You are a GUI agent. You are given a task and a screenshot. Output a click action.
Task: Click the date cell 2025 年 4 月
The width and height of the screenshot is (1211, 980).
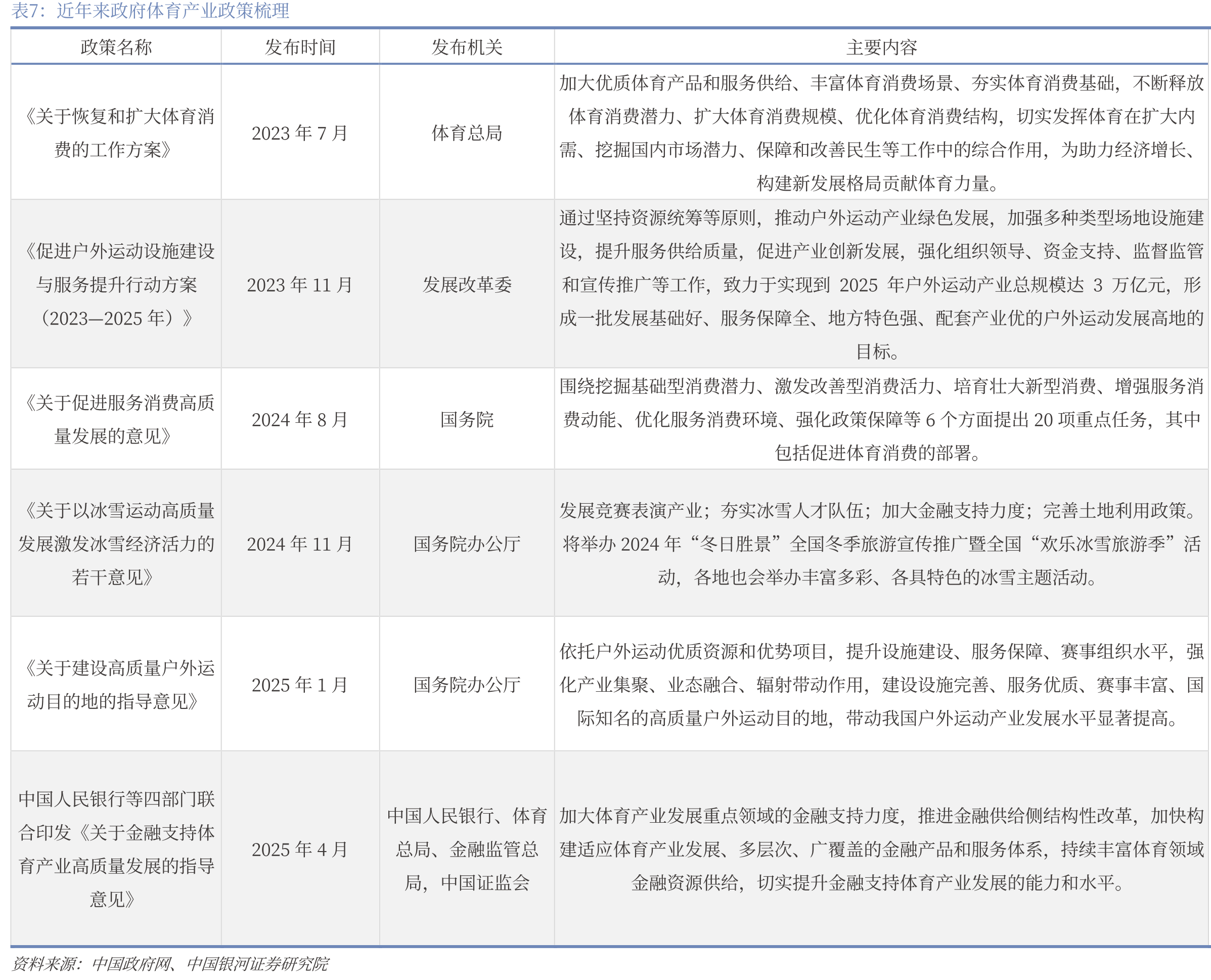[x=300, y=849]
